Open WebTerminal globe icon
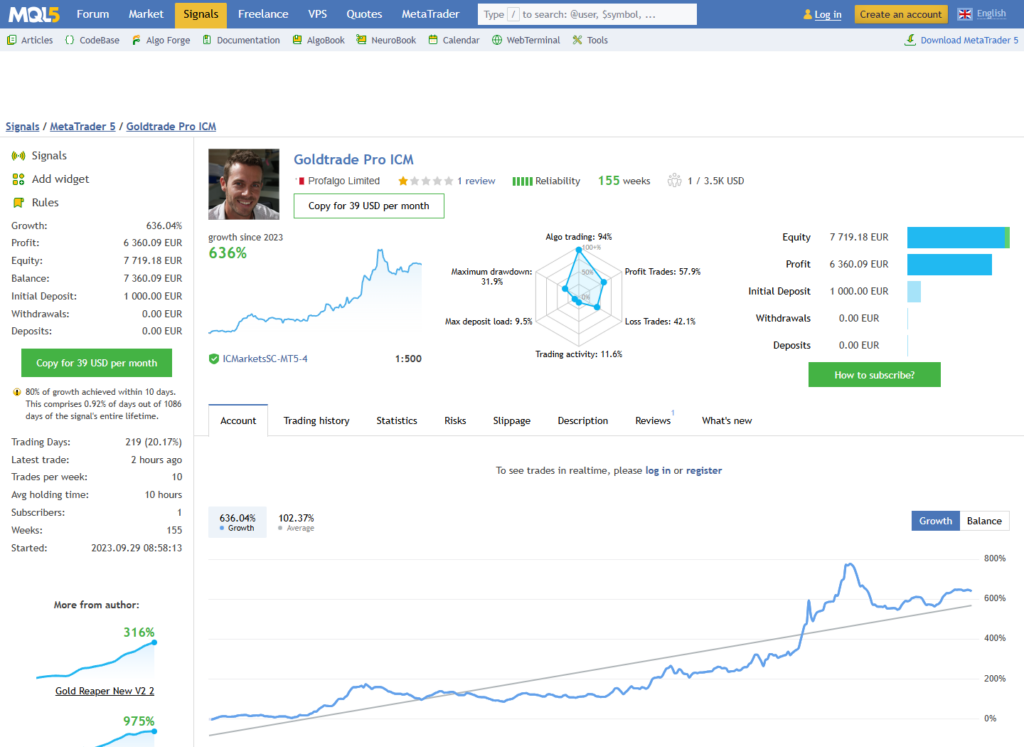1024x747 pixels. pos(497,40)
